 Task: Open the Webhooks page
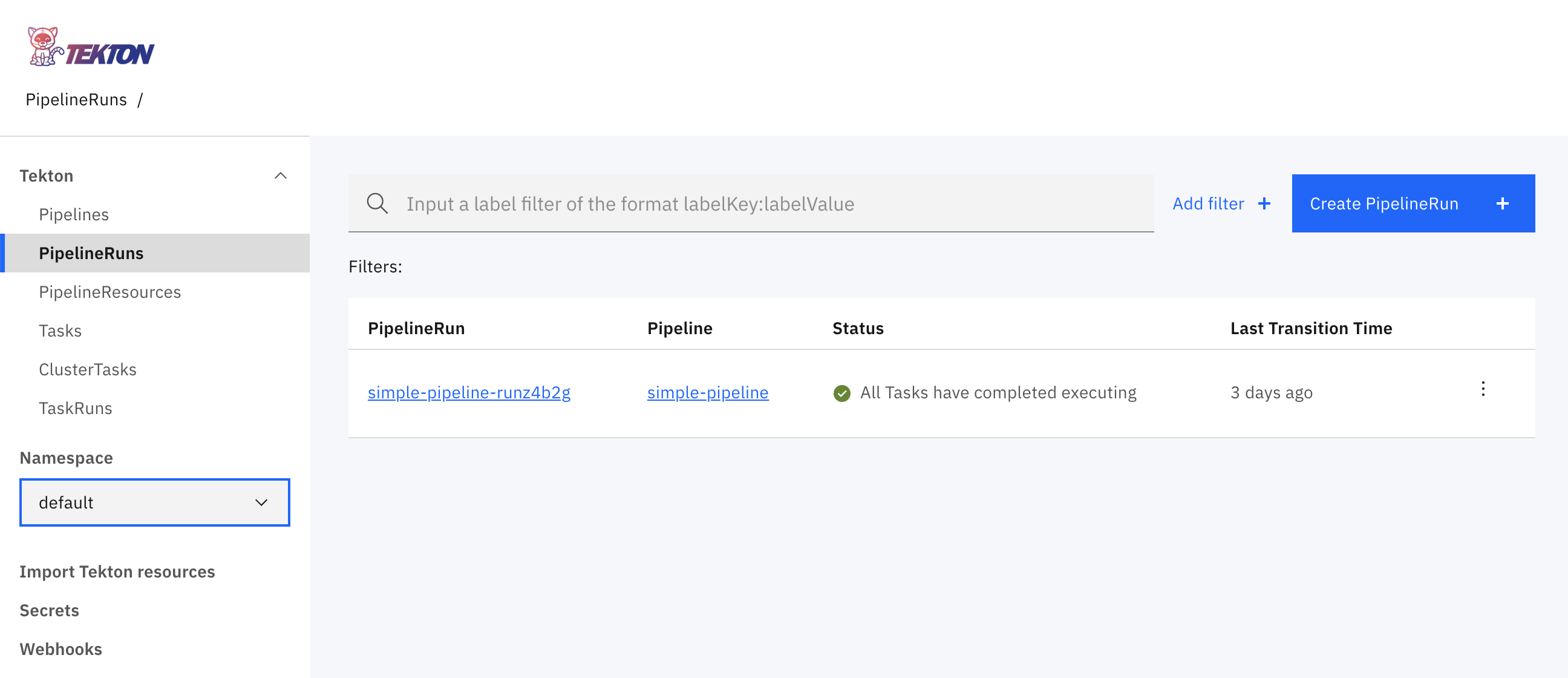61,649
